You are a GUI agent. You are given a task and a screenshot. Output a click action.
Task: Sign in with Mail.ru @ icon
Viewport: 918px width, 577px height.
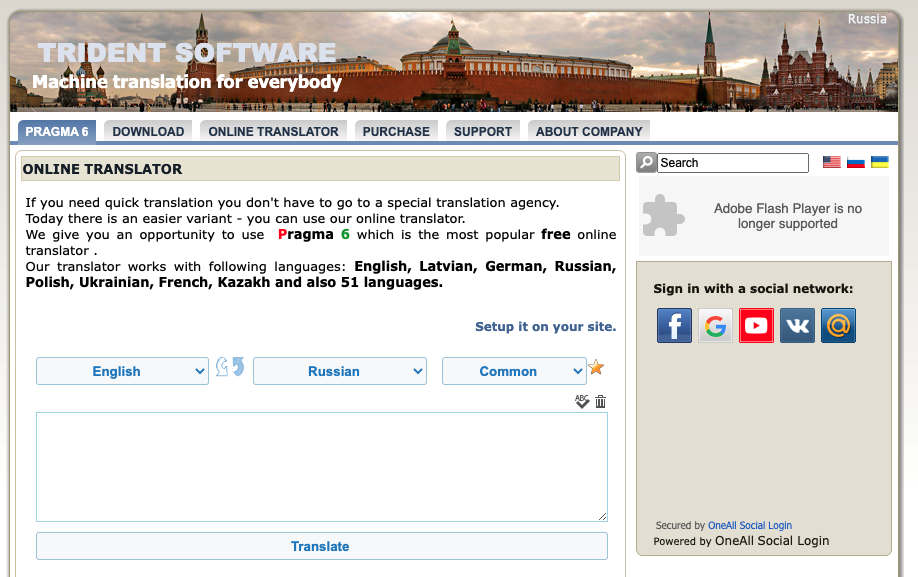pos(838,325)
